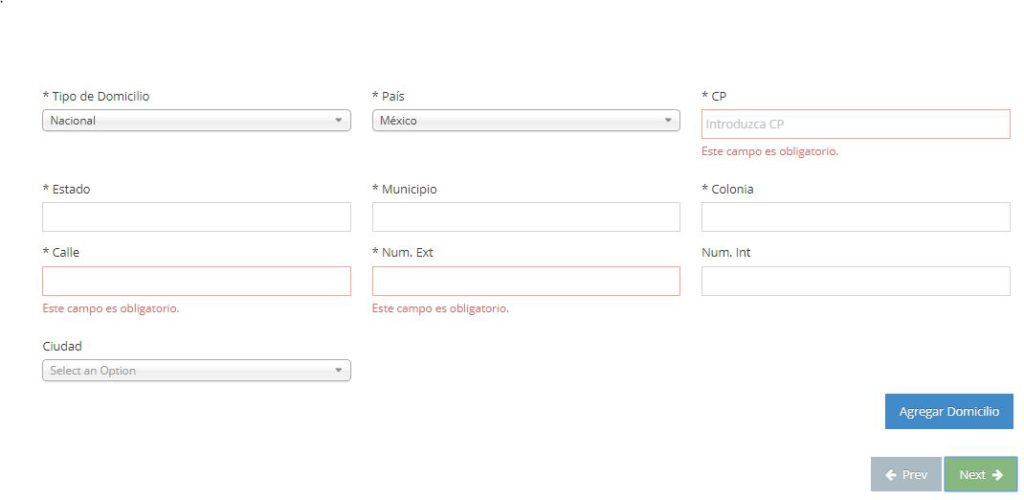Focus the Calle street field

[x=196, y=281]
